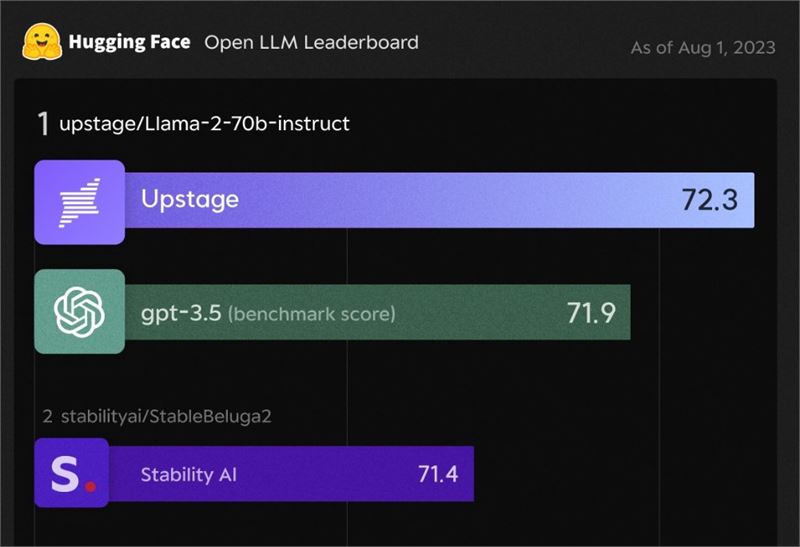Click the Stability AI label in bar

click(x=189, y=475)
